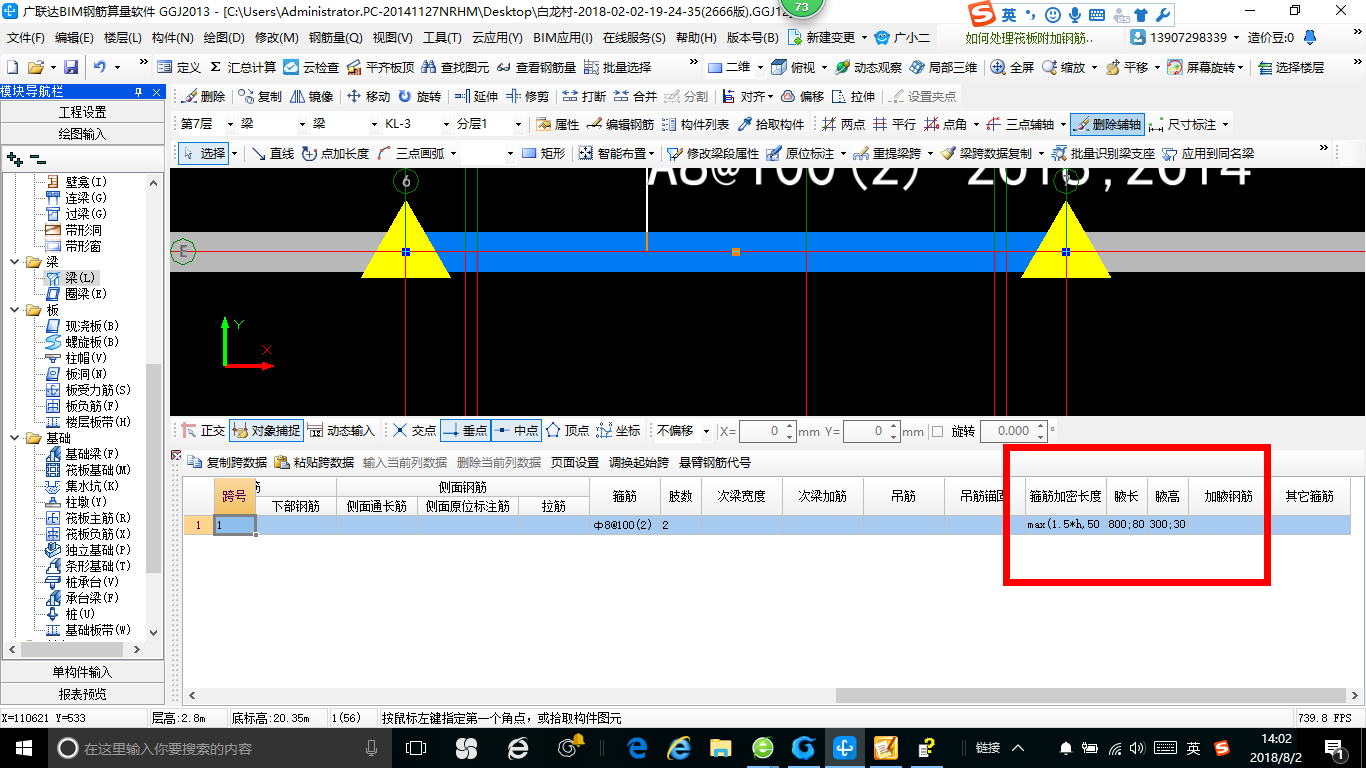The height and width of the screenshot is (768, 1366).
Task: Activate 批量选择 batch select
Action: [617, 67]
